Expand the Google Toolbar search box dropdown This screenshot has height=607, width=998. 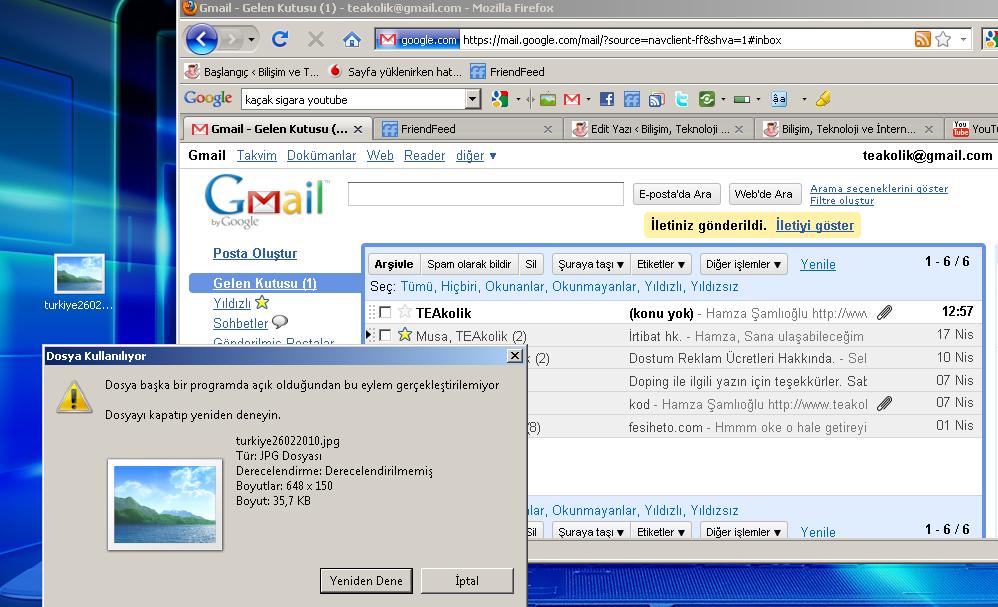(x=473, y=99)
